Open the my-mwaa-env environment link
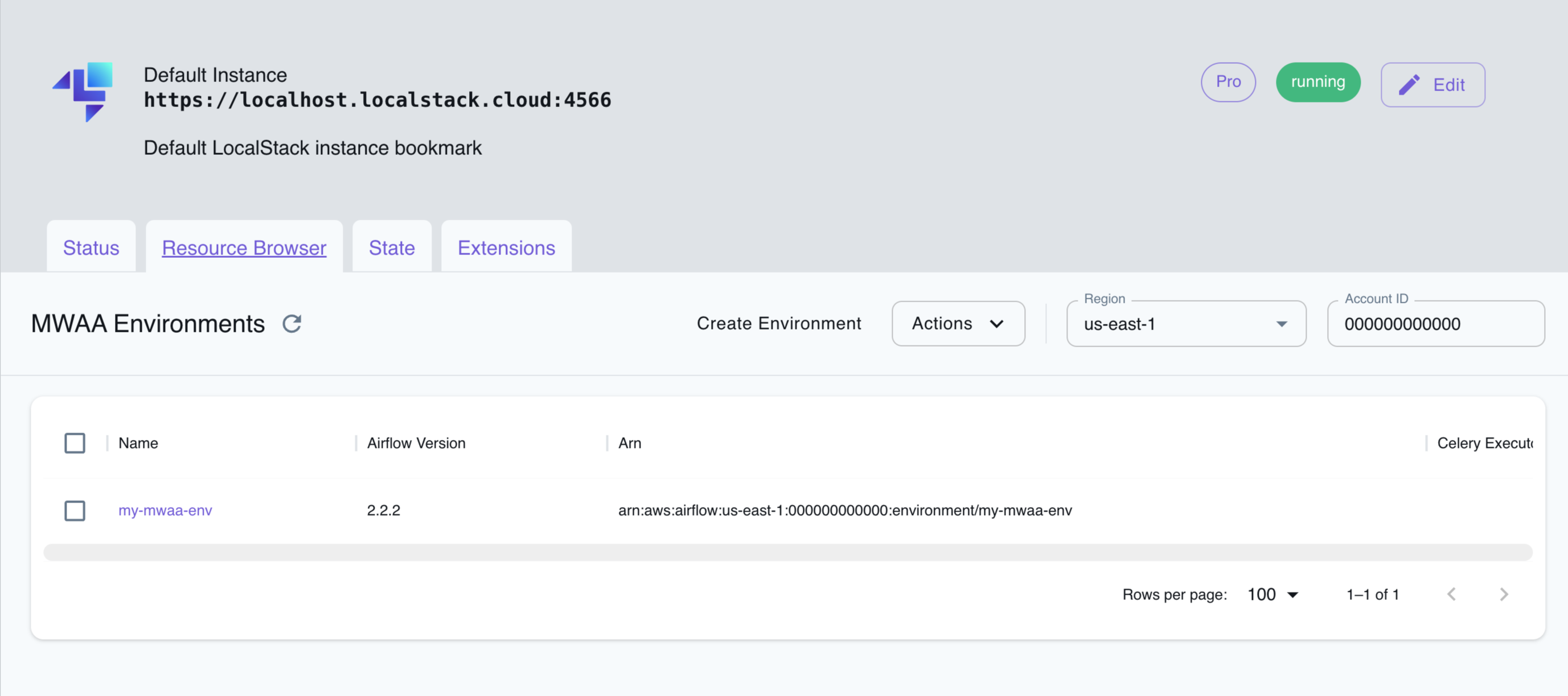 [x=165, y=510]
